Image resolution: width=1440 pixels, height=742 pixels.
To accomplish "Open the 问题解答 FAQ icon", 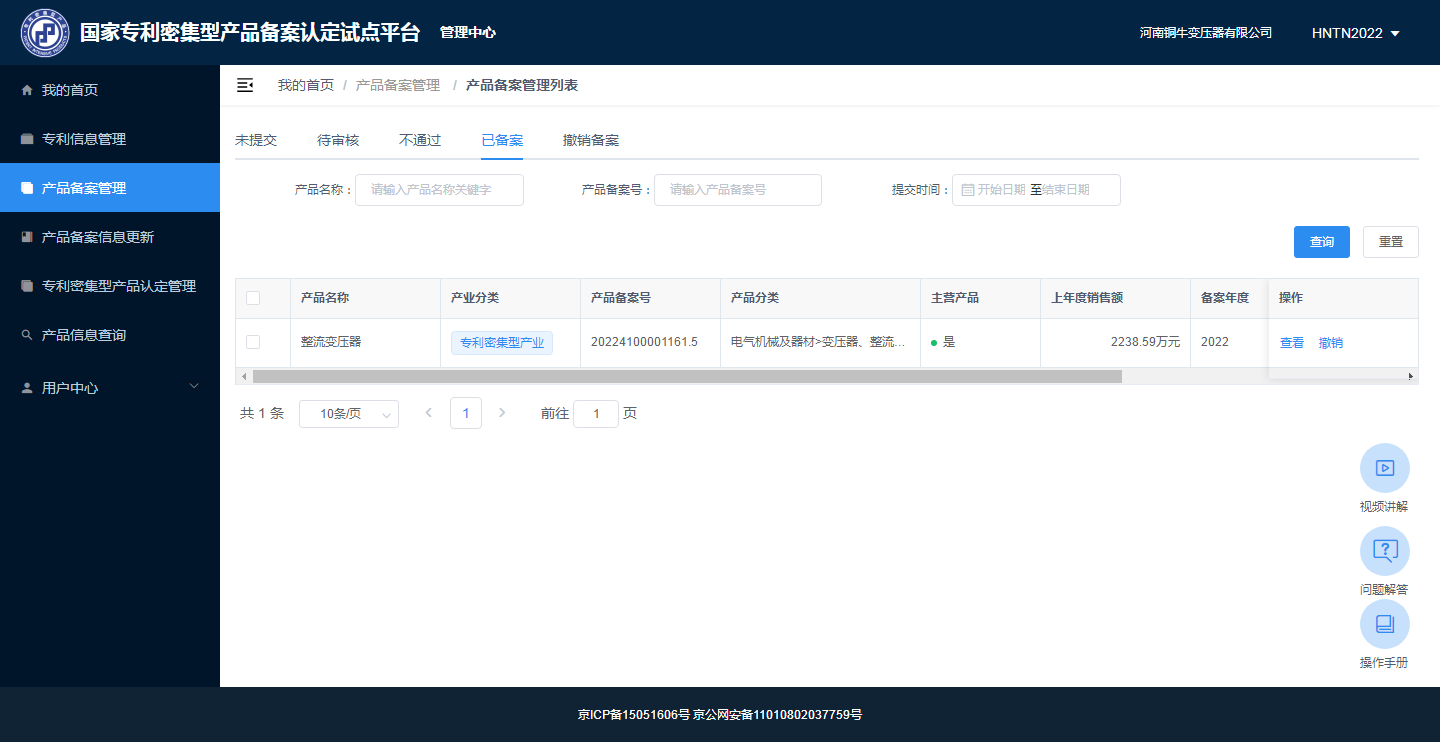I will tap(1385, 551).
